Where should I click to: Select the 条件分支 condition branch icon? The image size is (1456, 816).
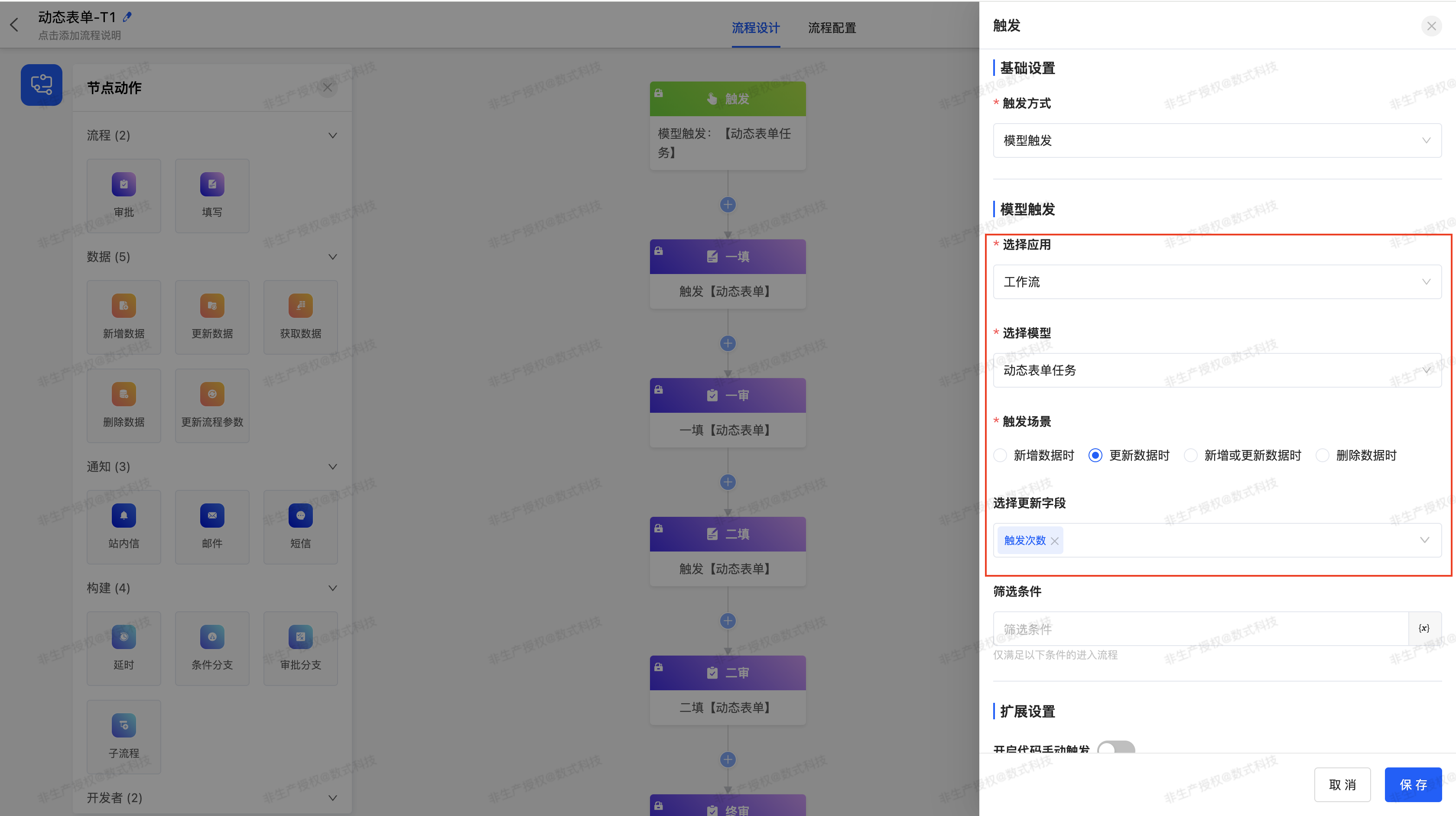212,637
